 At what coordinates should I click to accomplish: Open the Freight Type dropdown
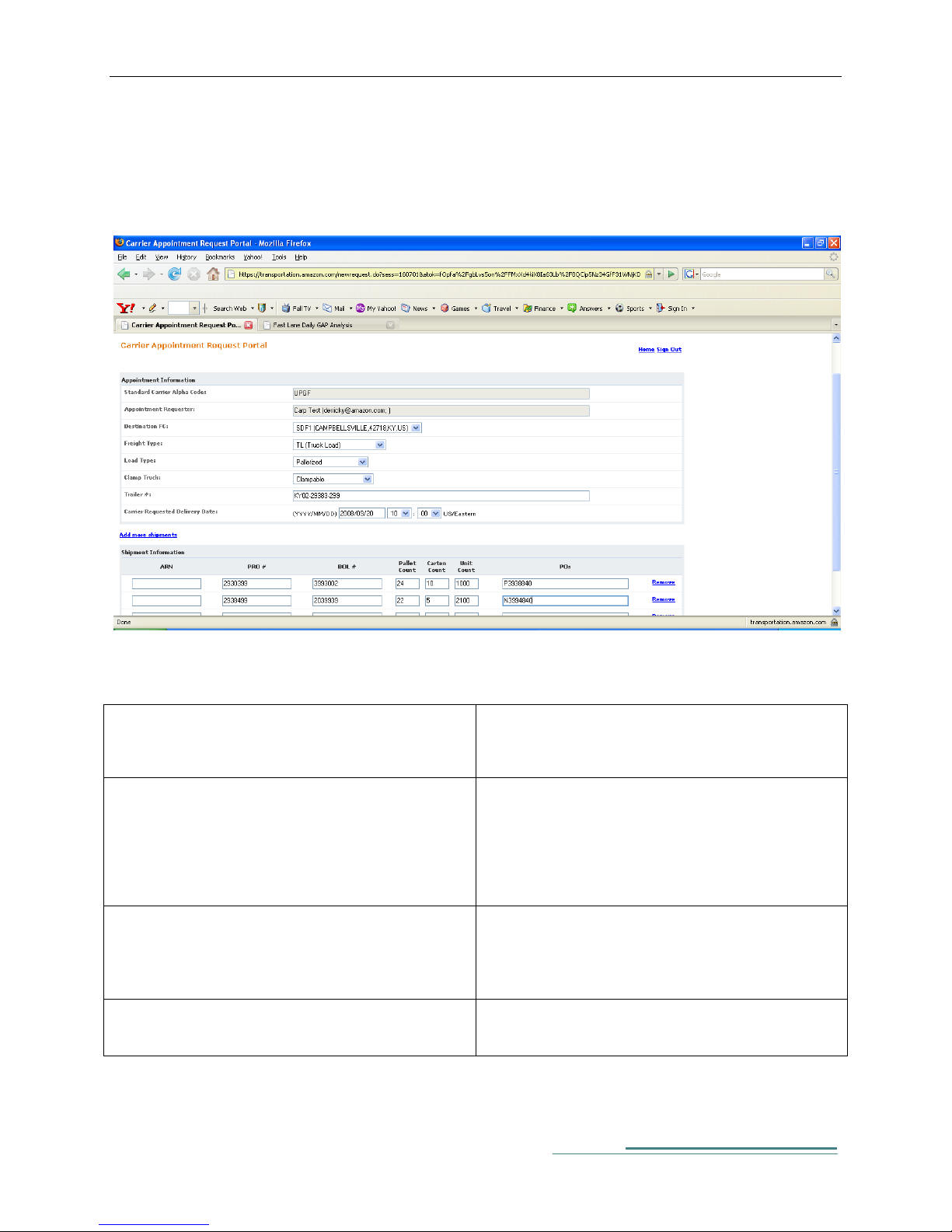click(380, 445)
